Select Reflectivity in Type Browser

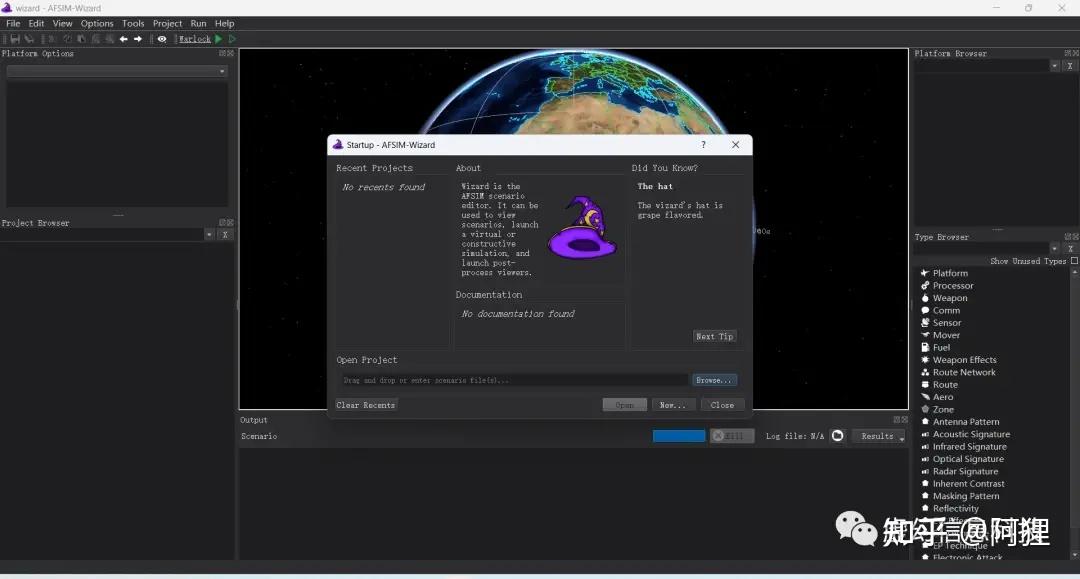955,509
